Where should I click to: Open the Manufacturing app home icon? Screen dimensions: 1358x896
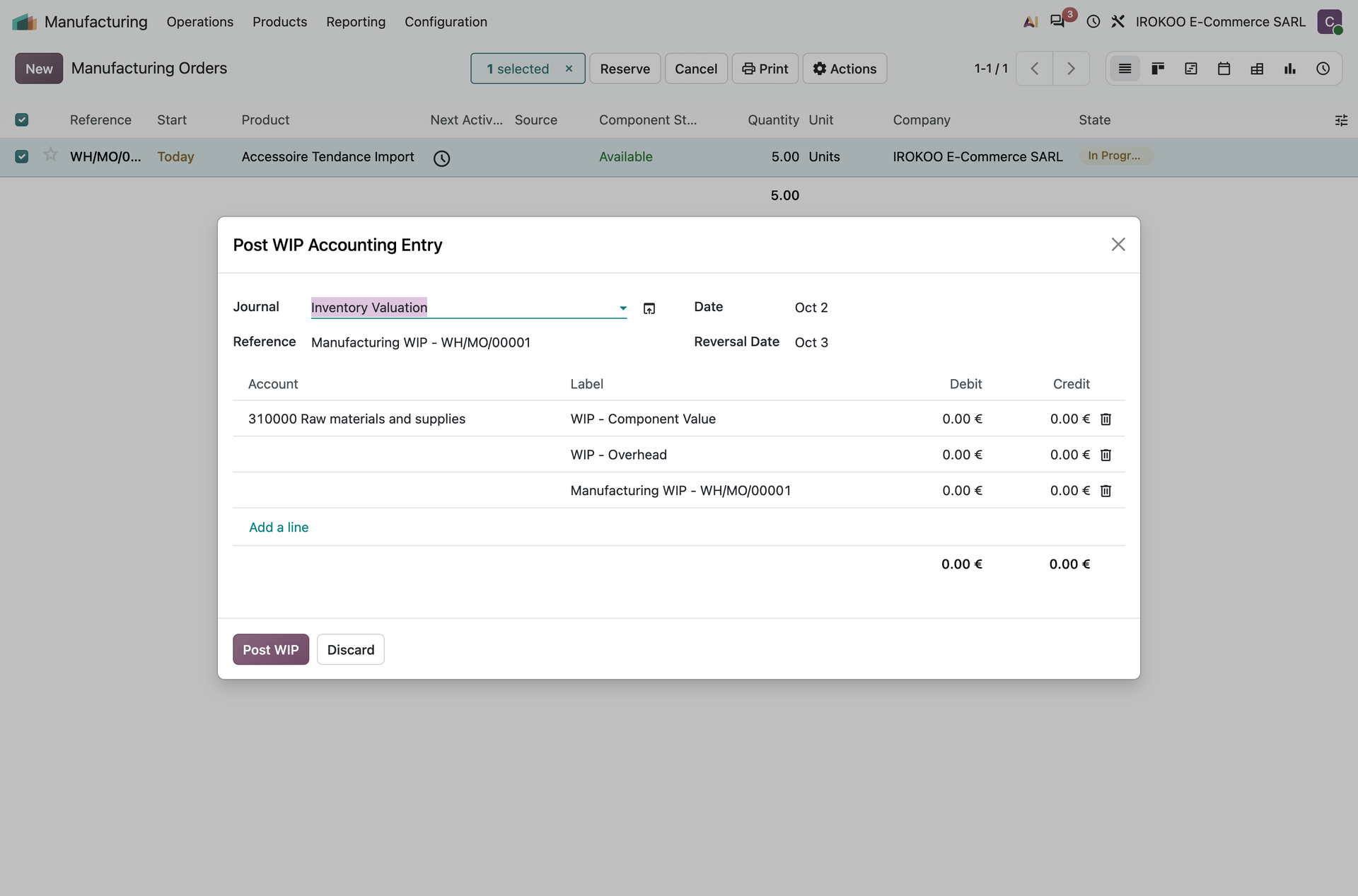24,22
